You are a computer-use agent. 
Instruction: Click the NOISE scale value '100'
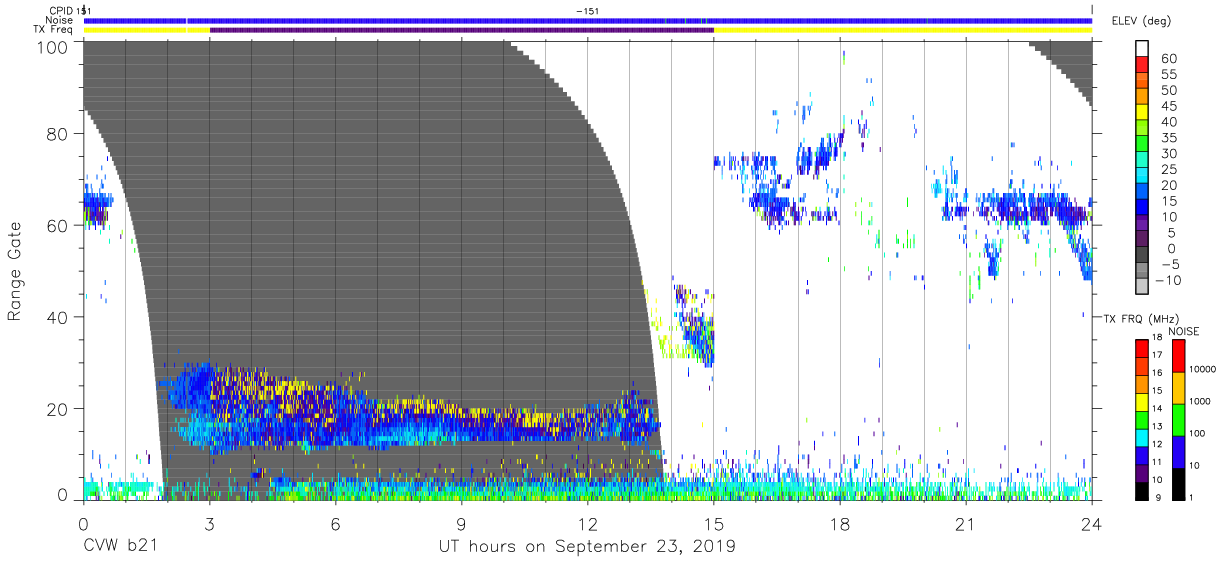click(x=1195, y=433)
